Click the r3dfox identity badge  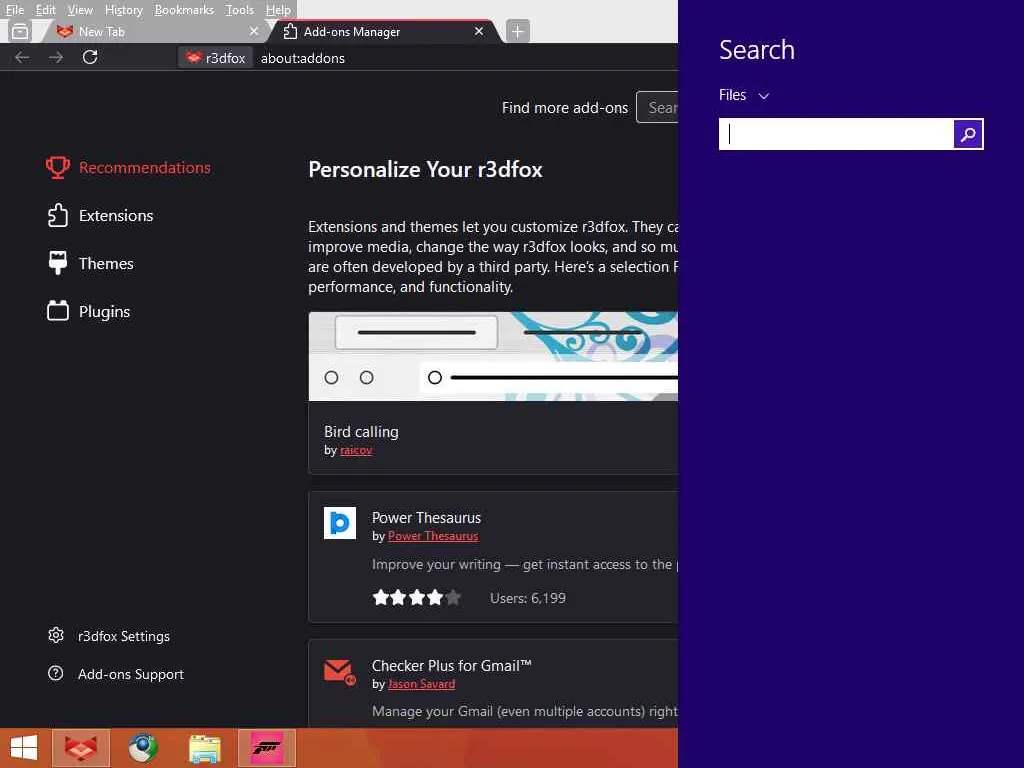point(216,58)
